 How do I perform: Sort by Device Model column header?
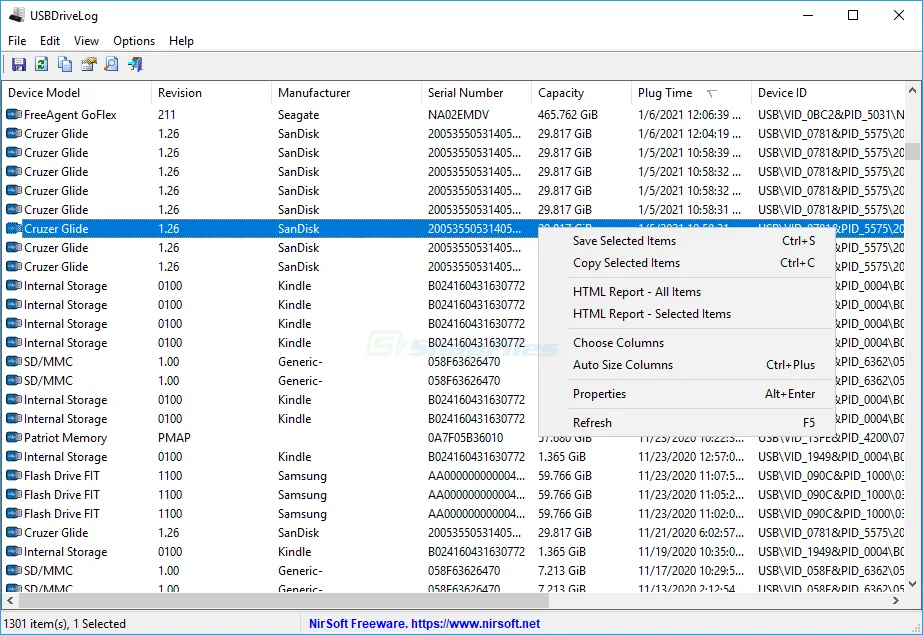[x=77, y=93]
